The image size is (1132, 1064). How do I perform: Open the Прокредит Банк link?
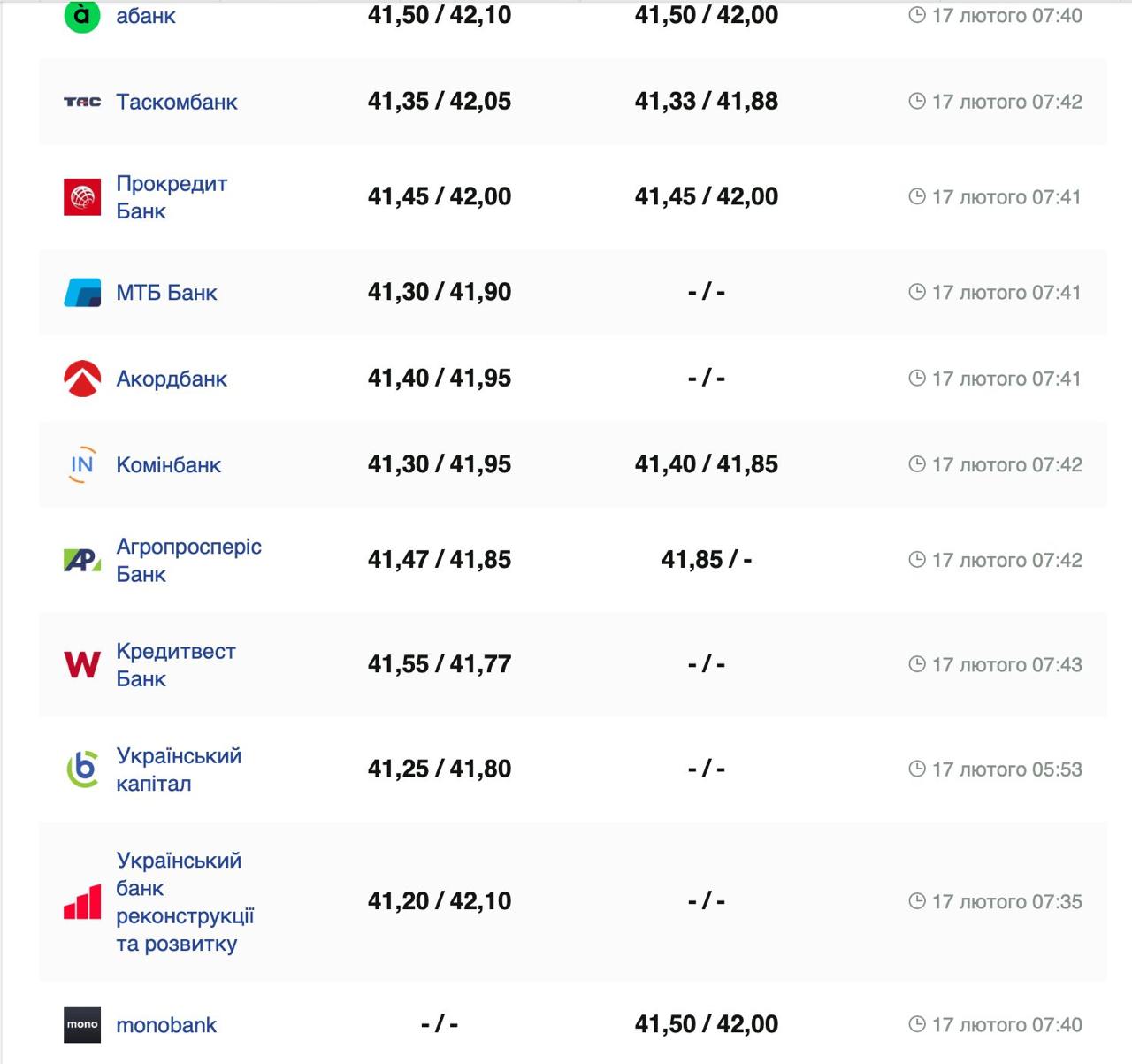point(172,196)
